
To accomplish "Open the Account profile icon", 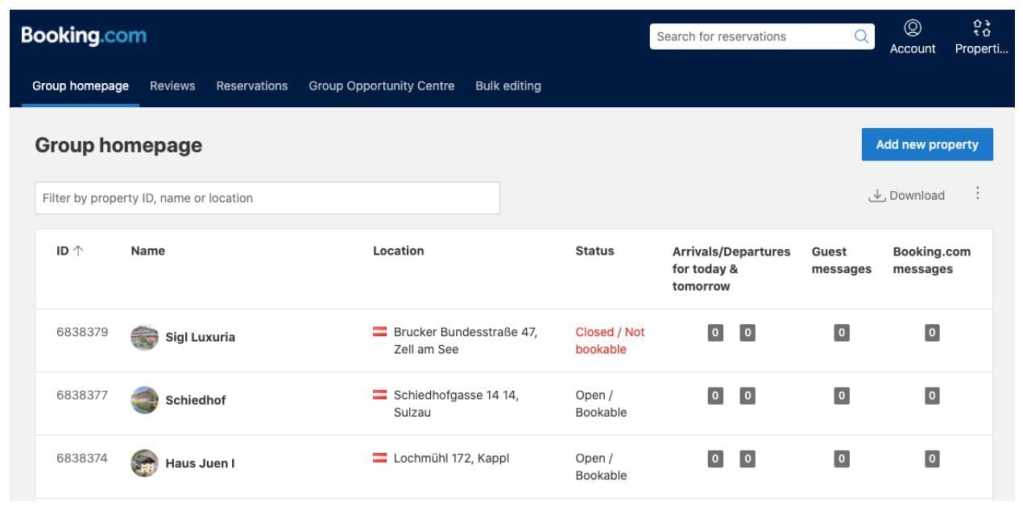I will click(912, 28).
